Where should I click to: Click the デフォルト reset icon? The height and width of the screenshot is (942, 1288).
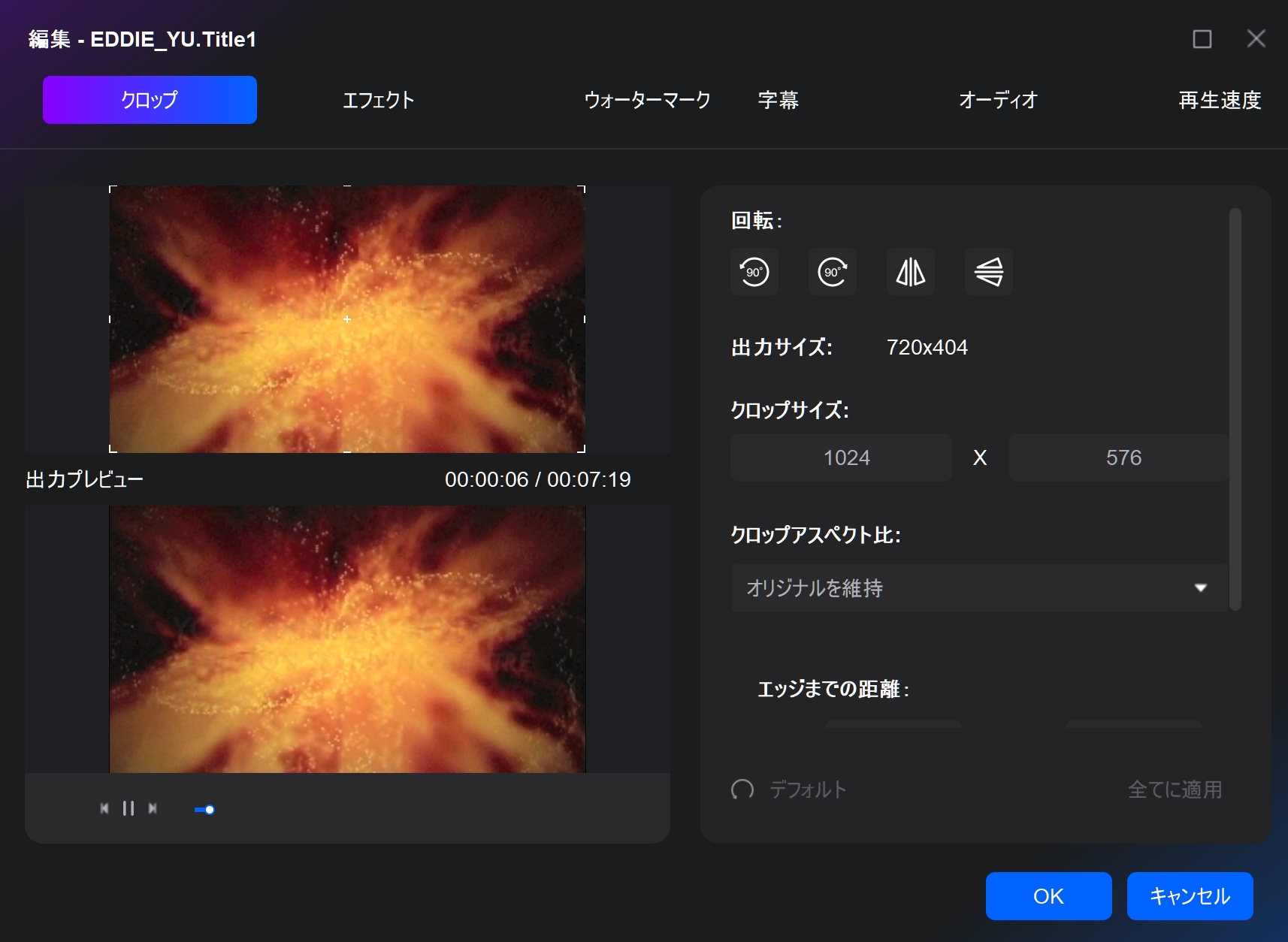742,790
